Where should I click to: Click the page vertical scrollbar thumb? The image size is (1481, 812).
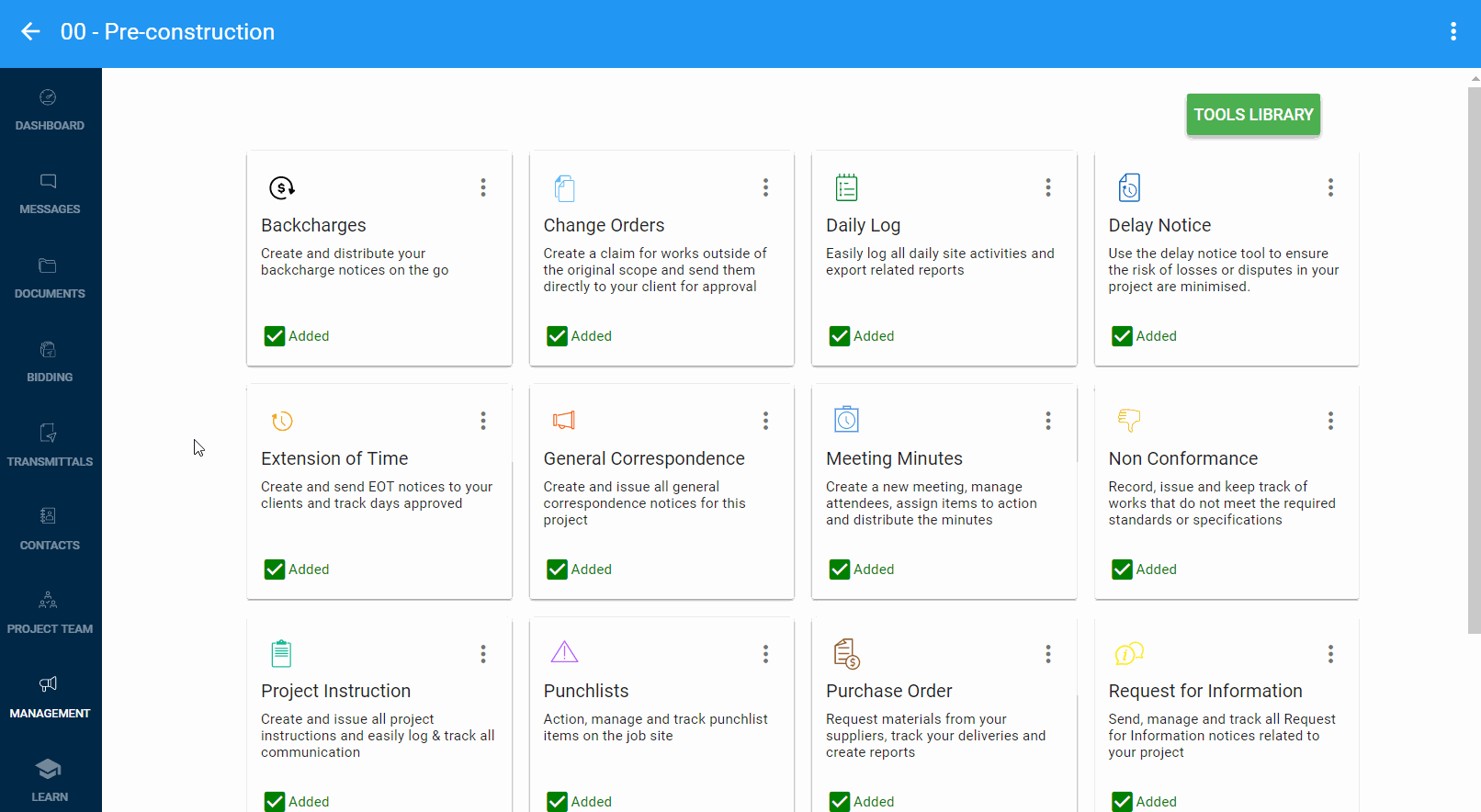pyautogui.click(x=1474, y=360)
